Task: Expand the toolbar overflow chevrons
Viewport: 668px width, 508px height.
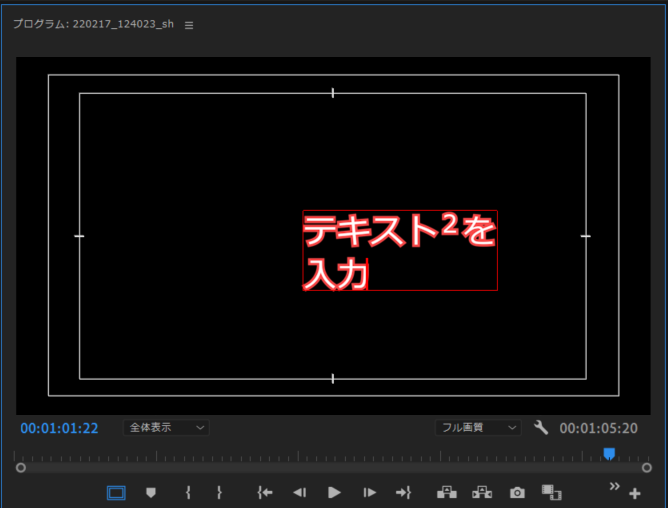Action: [615, 486]
